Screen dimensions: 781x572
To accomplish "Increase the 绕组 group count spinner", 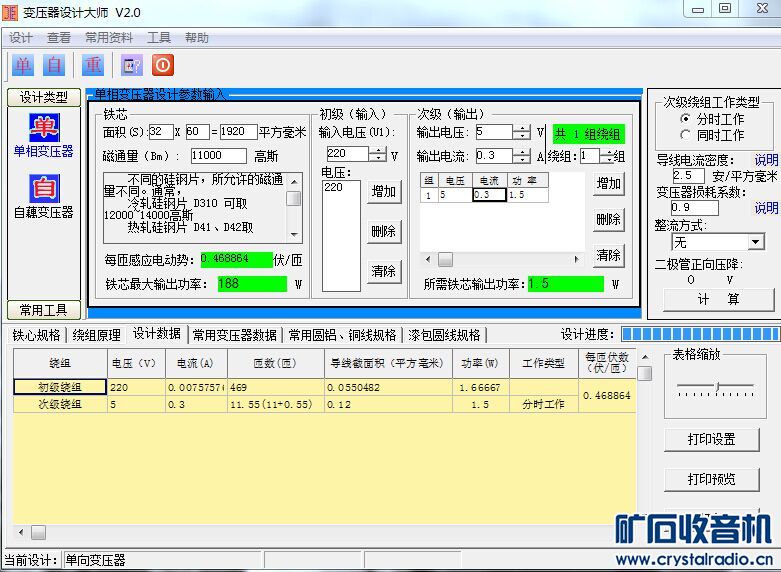I will pos(607,152).
